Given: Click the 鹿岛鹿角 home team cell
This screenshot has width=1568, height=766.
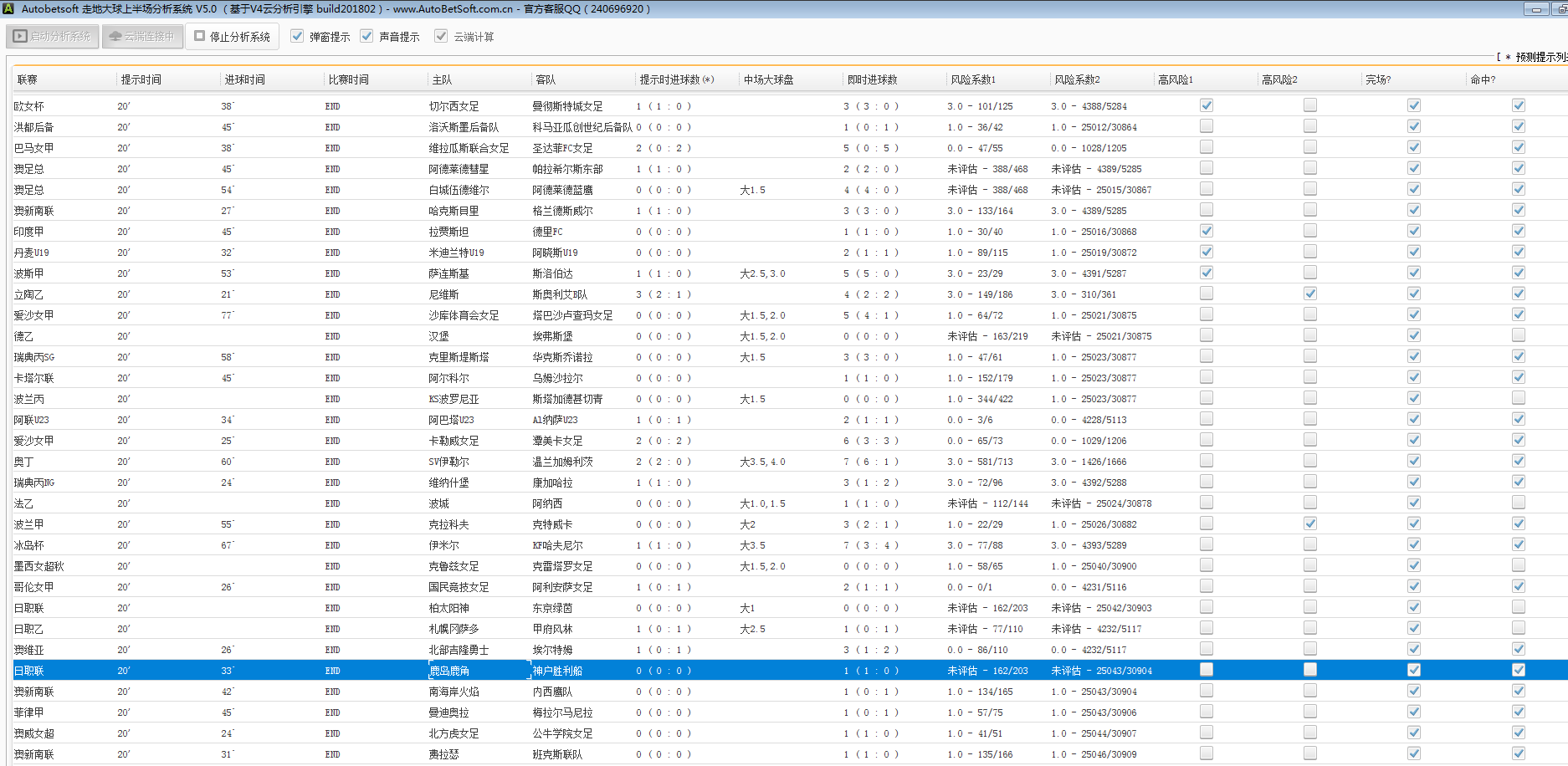Looking at the screenshot, I should coord(449,671).
